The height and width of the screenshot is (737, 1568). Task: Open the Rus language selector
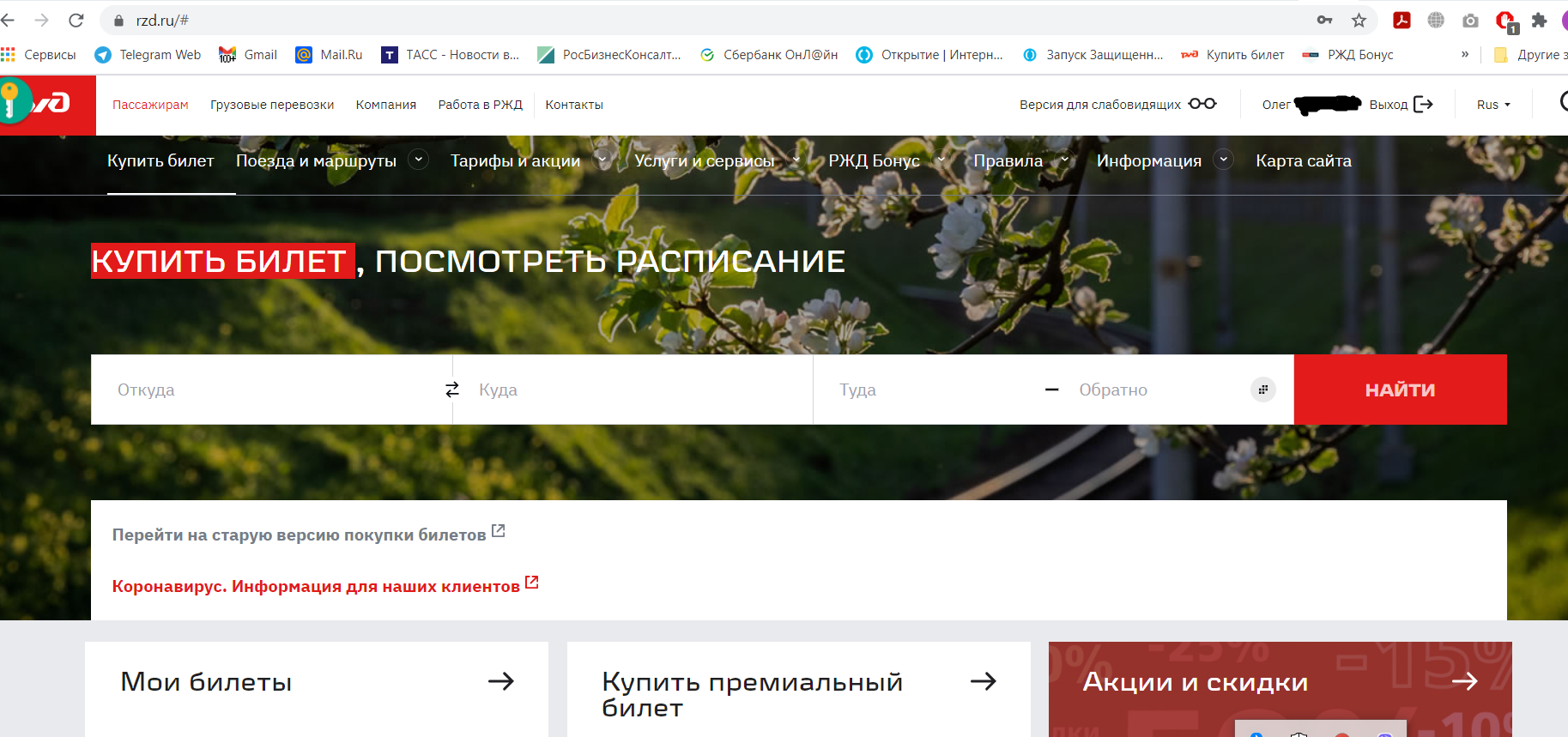coord(1493,105)
